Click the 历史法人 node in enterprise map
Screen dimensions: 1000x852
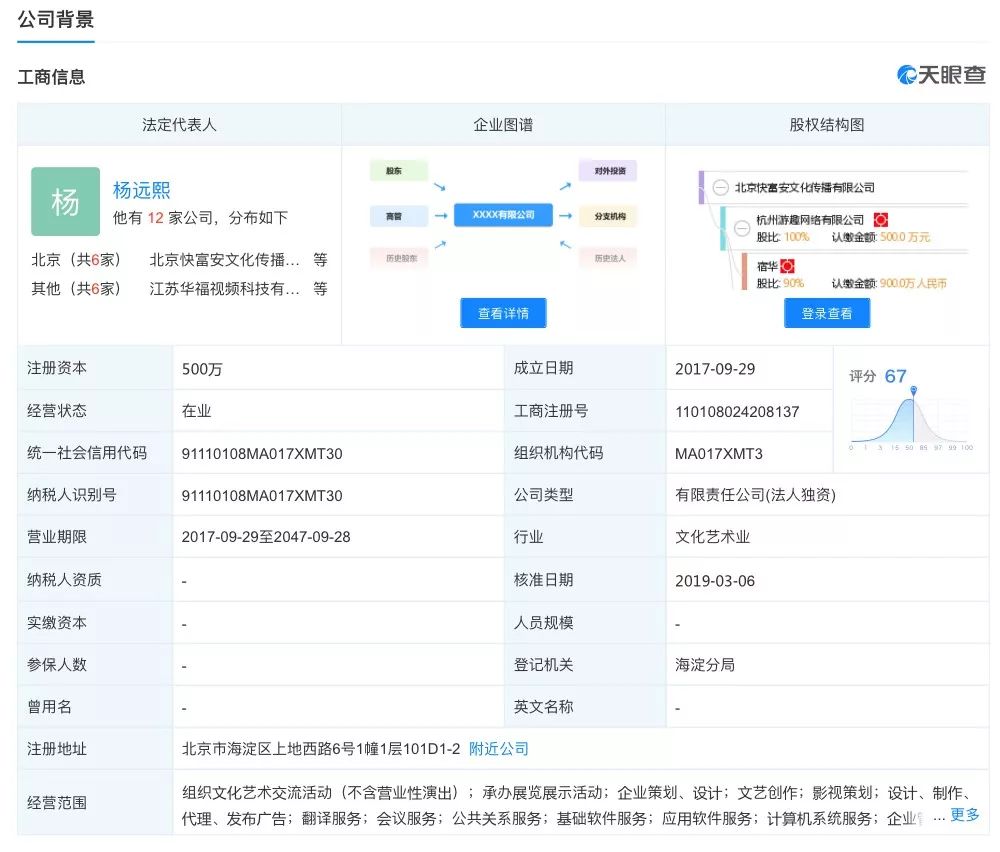click(608, 258)
